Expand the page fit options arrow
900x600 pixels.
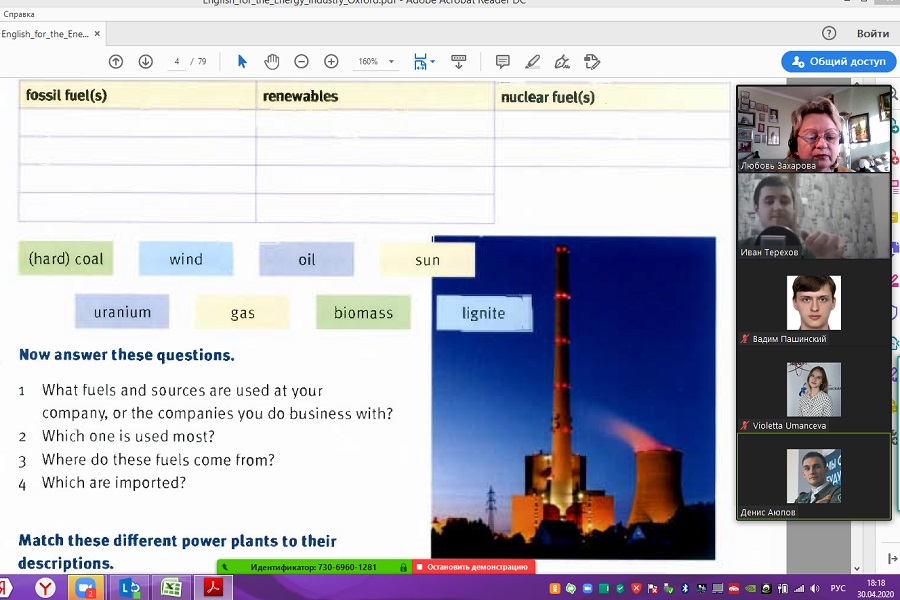coord(433,61)
